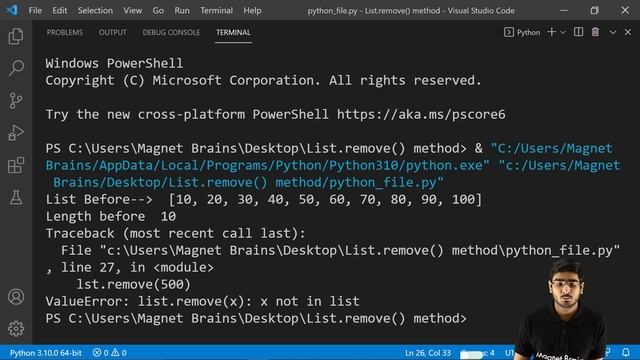The height and width of the screenshot is (360, 640).
Task: Open the Manage gear icon
Action: click(x=16, y=329)
